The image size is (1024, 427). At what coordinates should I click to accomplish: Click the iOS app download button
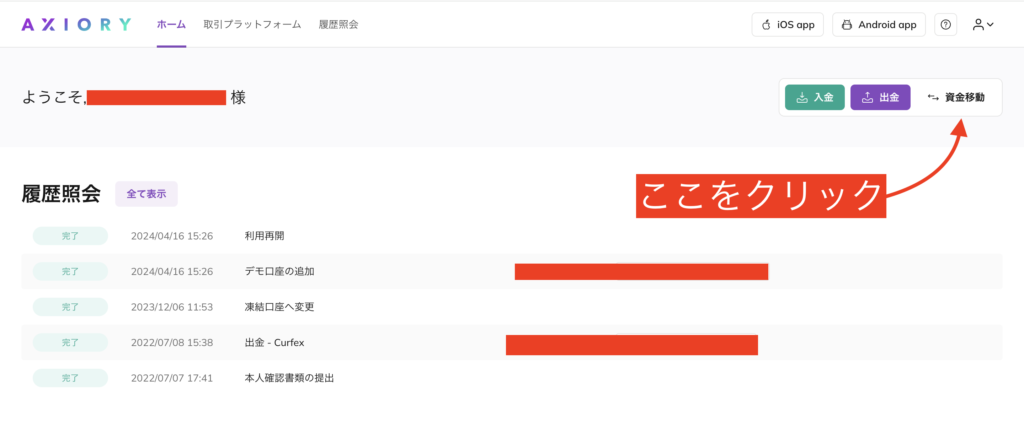[787, 24]
